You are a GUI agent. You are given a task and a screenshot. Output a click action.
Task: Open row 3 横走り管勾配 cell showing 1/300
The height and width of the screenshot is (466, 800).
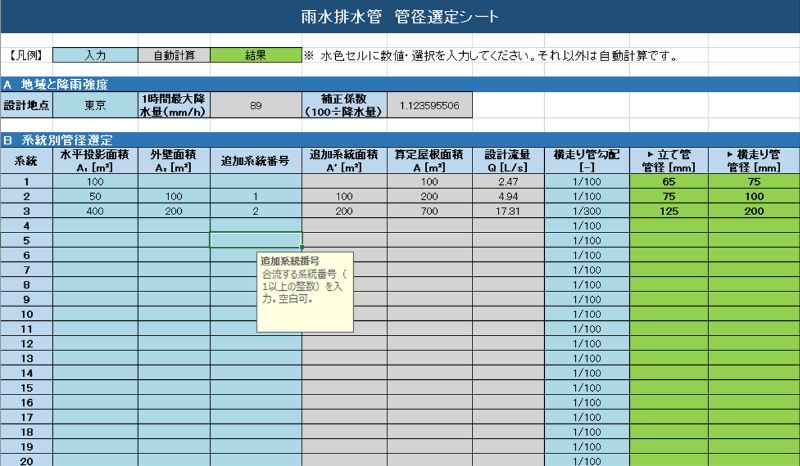587,212
